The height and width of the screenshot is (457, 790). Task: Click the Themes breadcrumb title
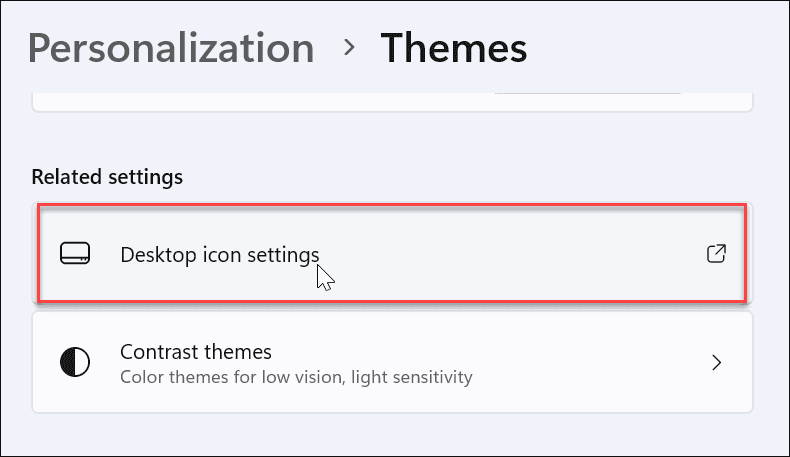(453, 48)
